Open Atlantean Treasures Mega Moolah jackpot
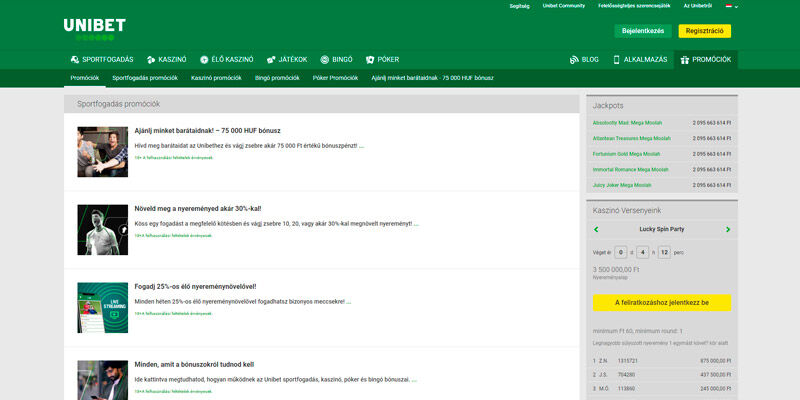This screenshot has height=400, width=800. point(632,138)
